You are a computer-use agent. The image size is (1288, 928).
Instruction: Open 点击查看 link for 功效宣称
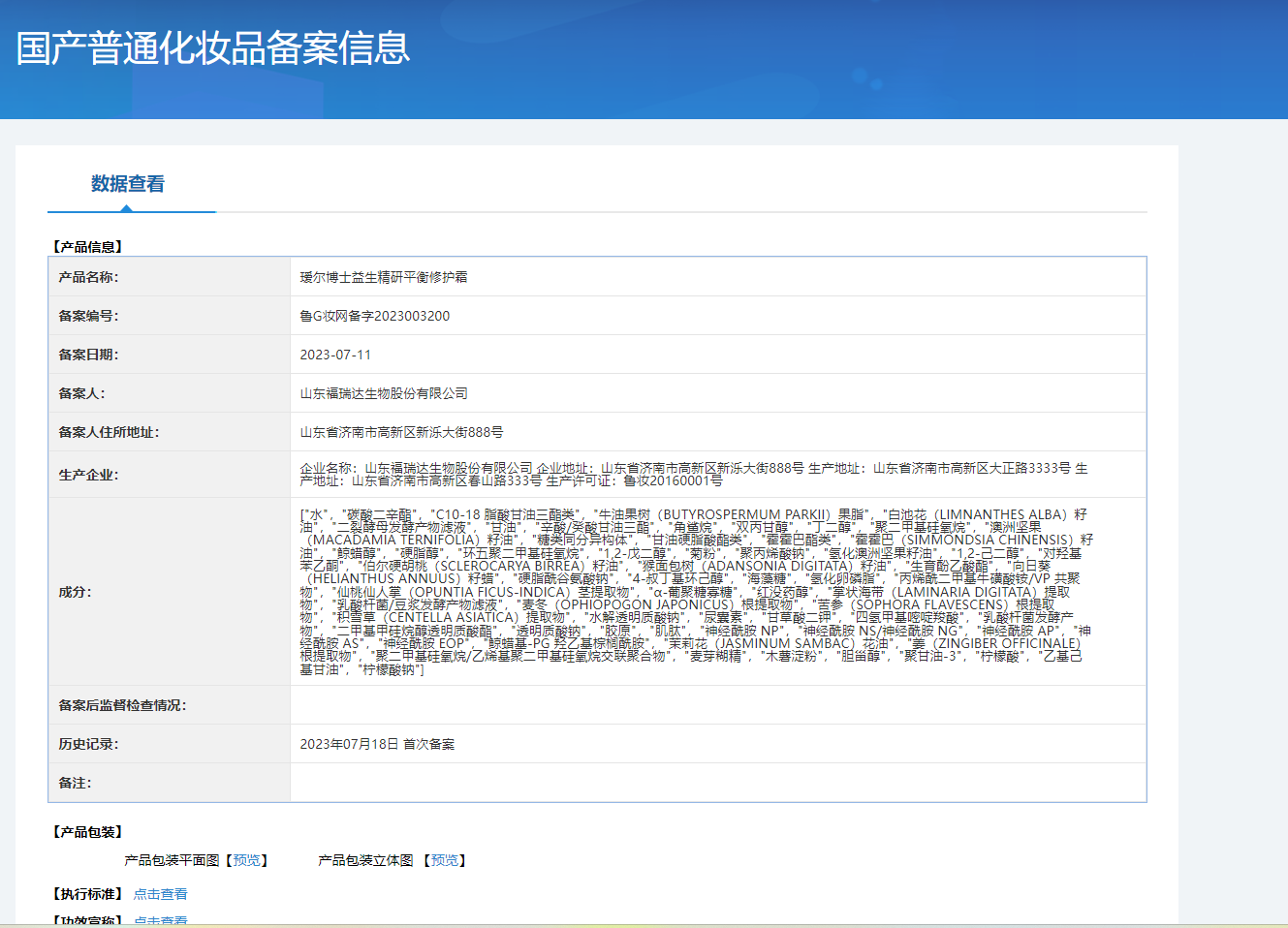[160, 920]
